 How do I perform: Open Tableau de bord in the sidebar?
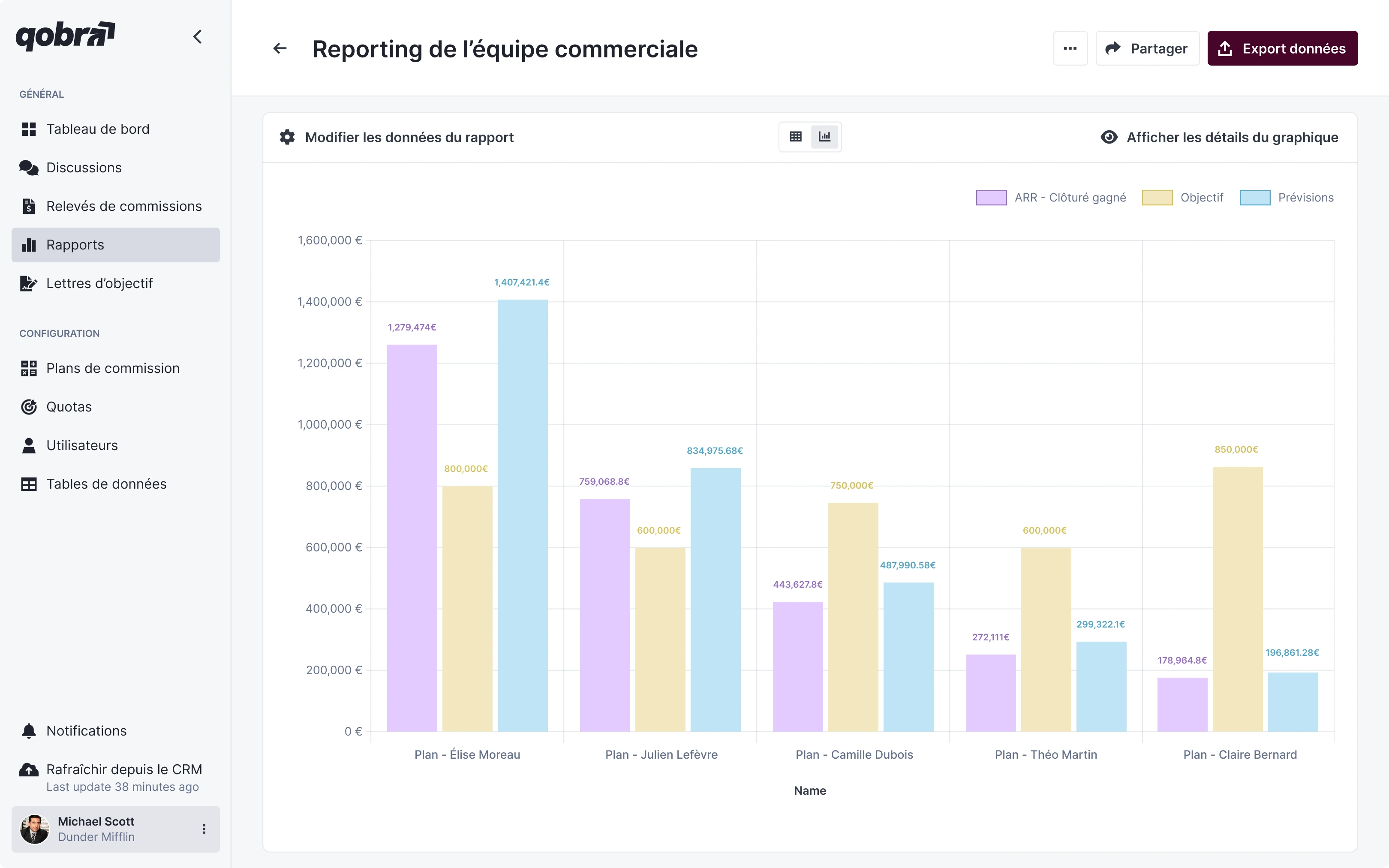(115, 129)
